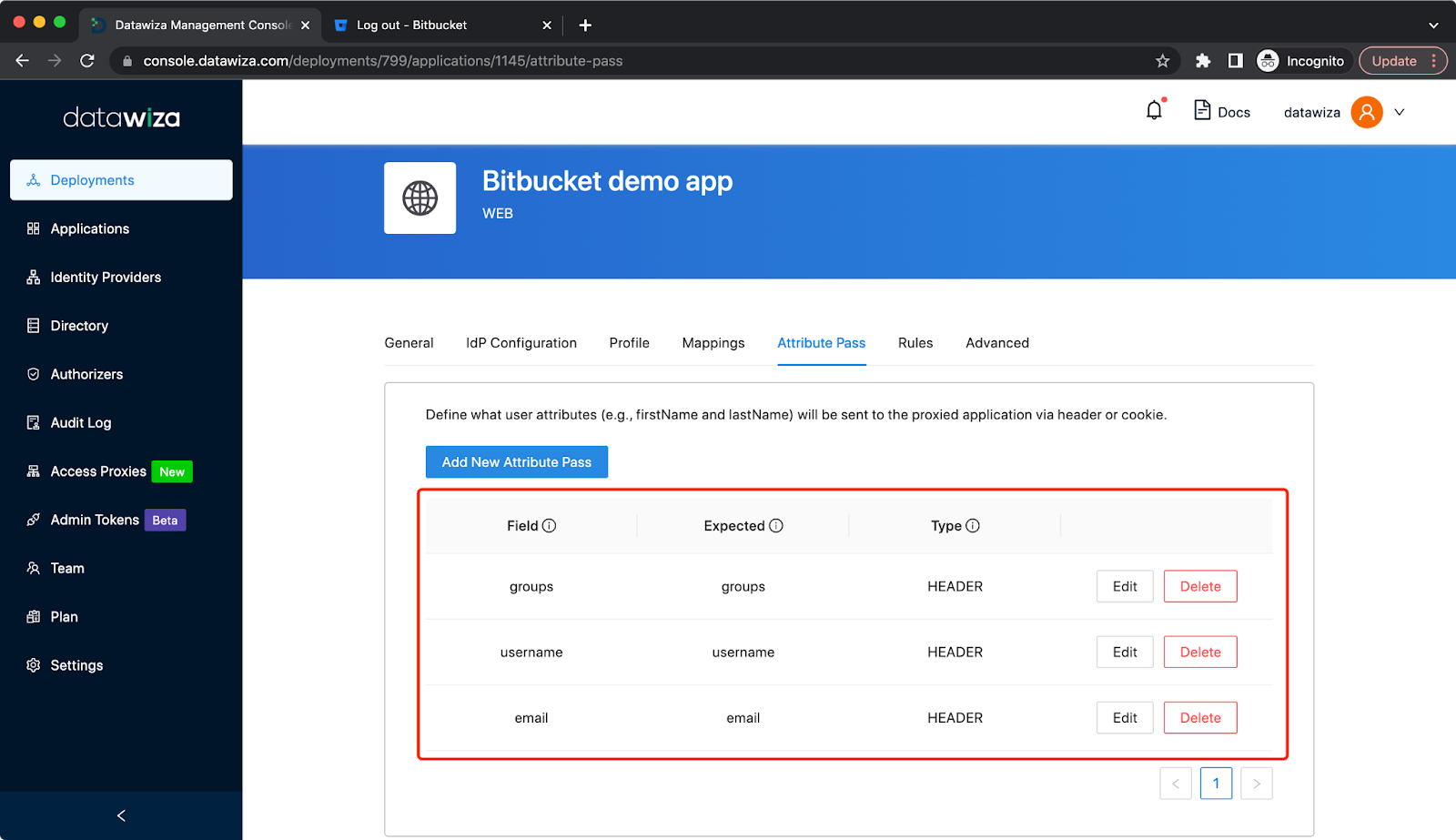The height and width of the screenshot is (840, 1456).
Task: Click the Incognito profile indicator
Action: (1300, 61)
